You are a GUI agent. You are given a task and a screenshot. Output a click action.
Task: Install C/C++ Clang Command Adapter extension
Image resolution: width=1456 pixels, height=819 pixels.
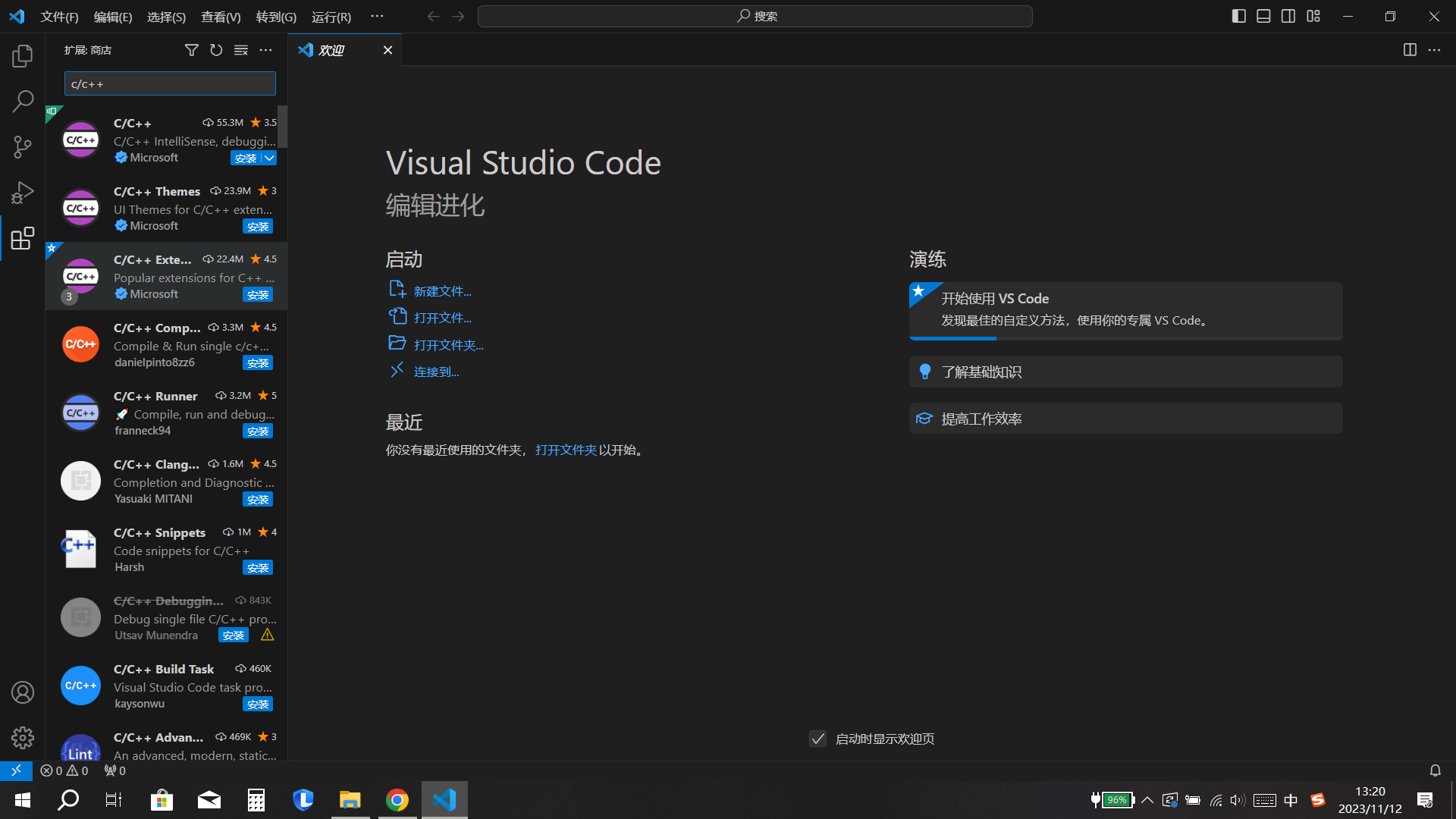(258, 499)
